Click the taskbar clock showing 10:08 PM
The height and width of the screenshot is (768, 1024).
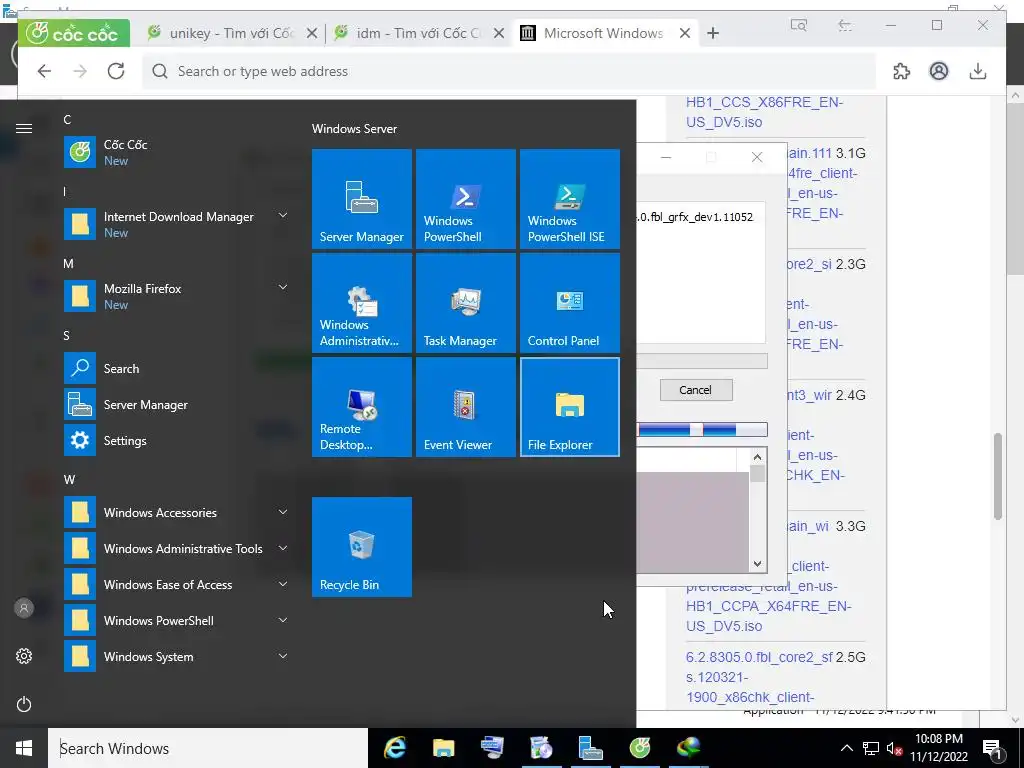point(938,748)
